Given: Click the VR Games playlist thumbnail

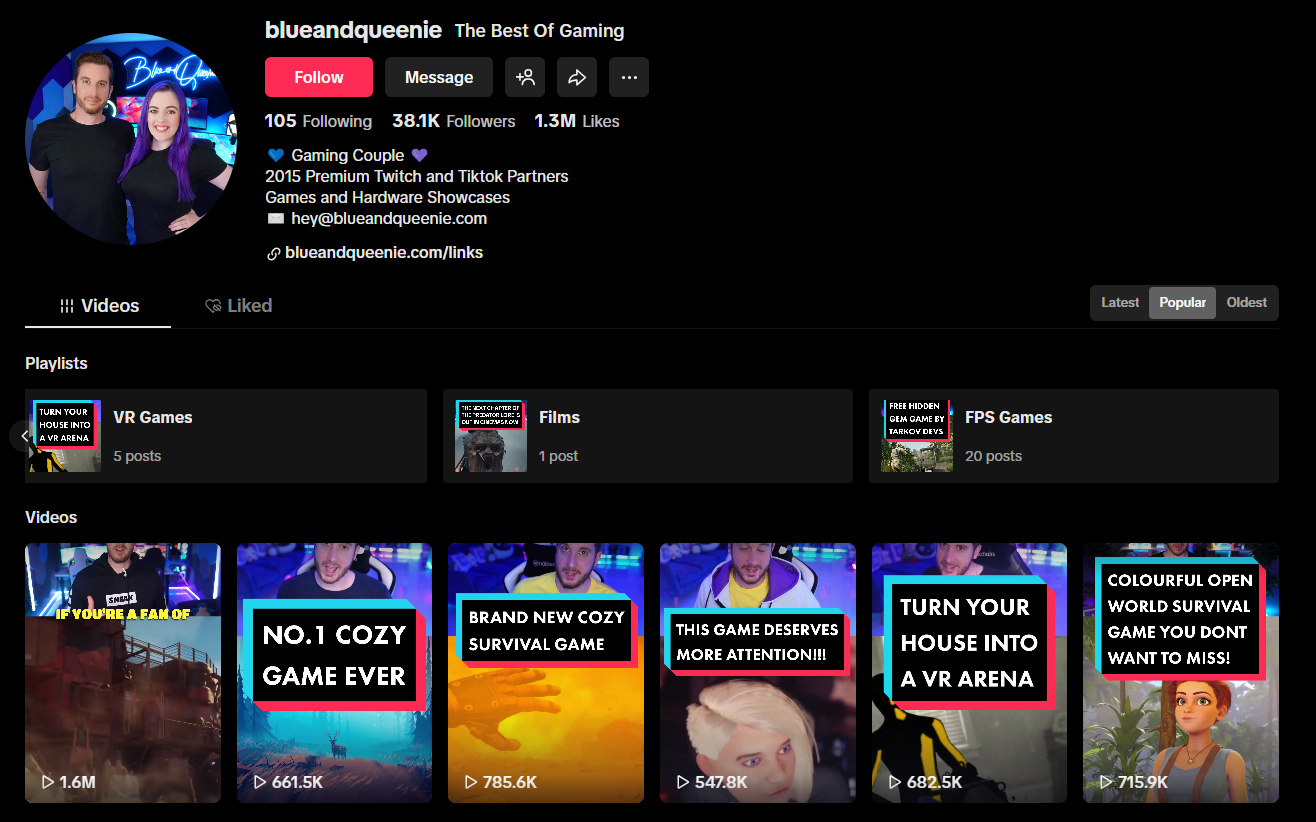Looking at the screenshot, I should (65, 436).
